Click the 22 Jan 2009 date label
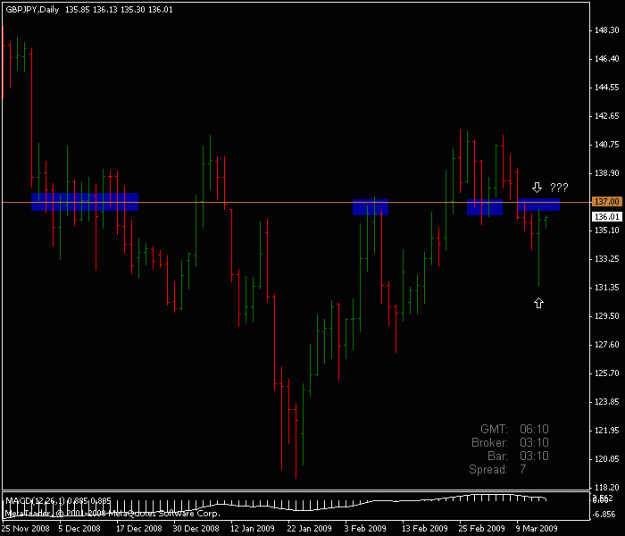 (309, 528)
